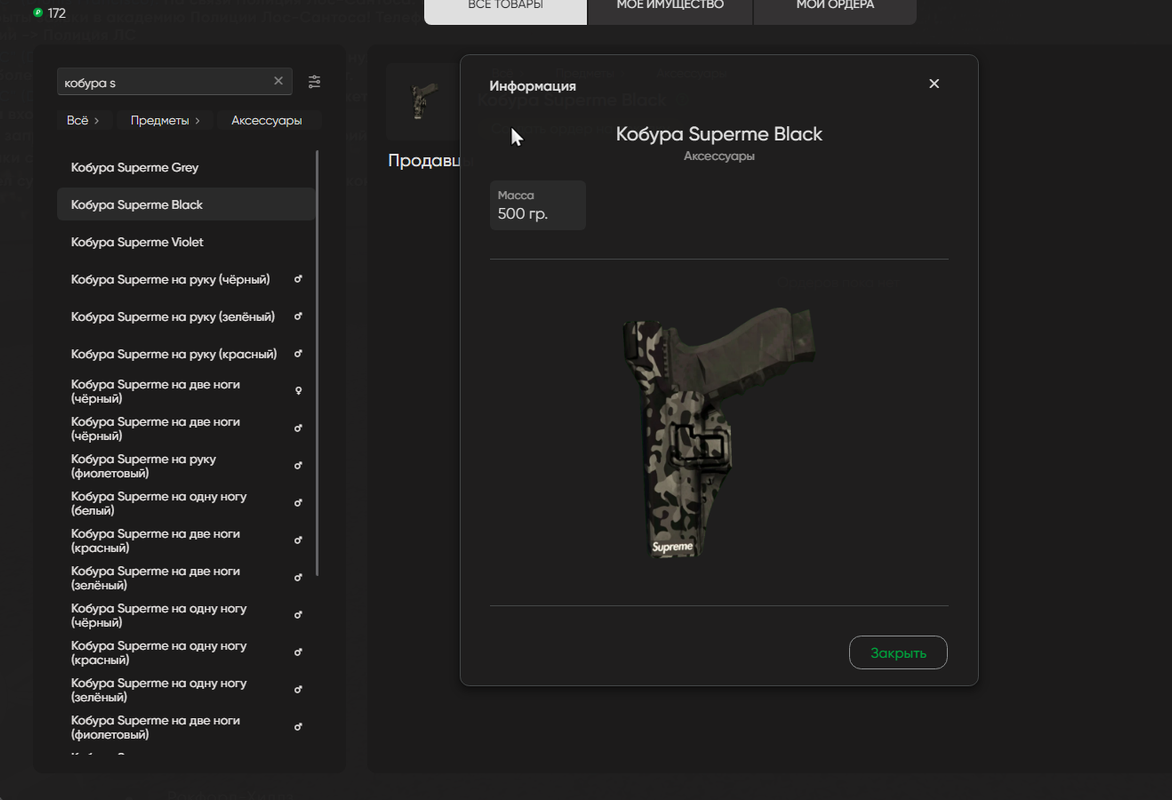1172x800 pixels.
Task: Open the search filter settings icon
Action: (x=315, y=81)
